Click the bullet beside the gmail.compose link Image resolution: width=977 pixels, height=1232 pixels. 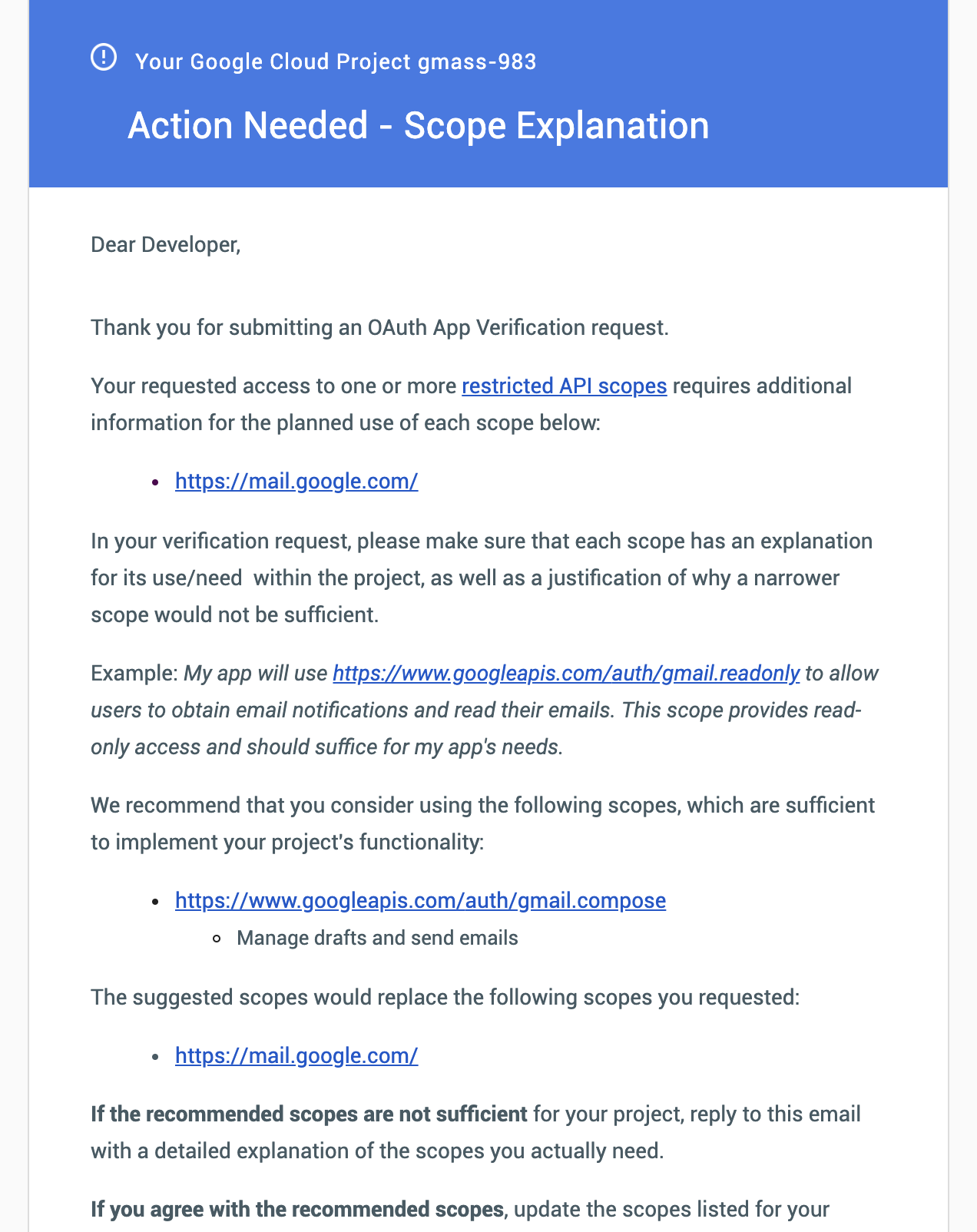[156, 901]
